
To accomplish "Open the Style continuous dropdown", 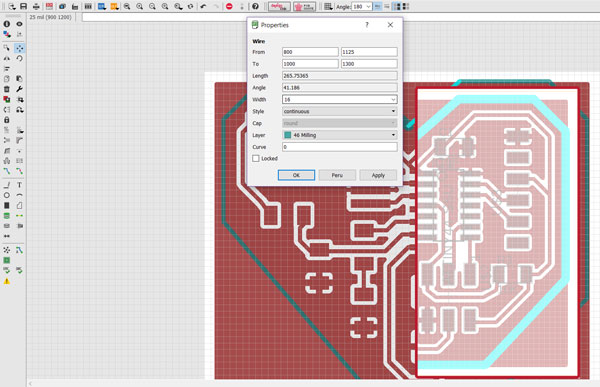I will 340,111.
